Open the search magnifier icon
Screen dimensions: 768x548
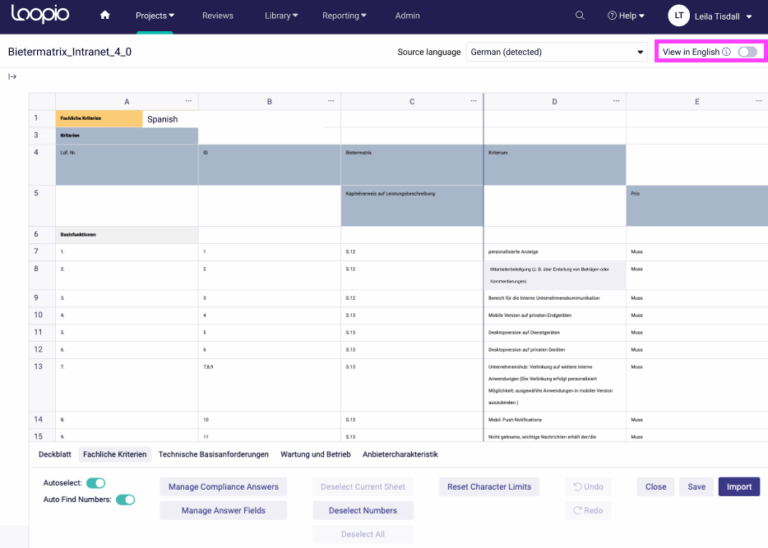pos(579,15)
